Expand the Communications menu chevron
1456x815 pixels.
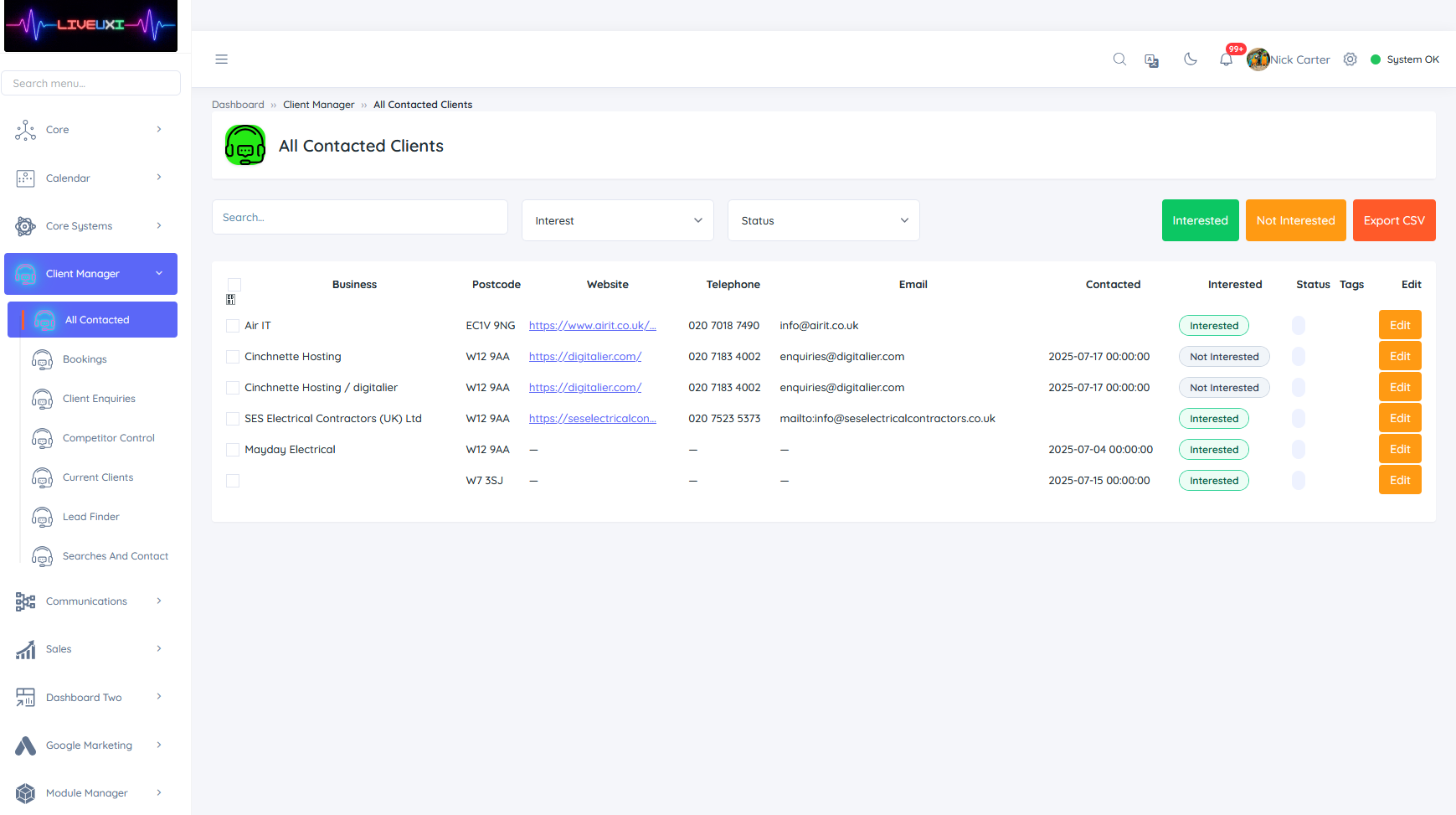point(159,601)
